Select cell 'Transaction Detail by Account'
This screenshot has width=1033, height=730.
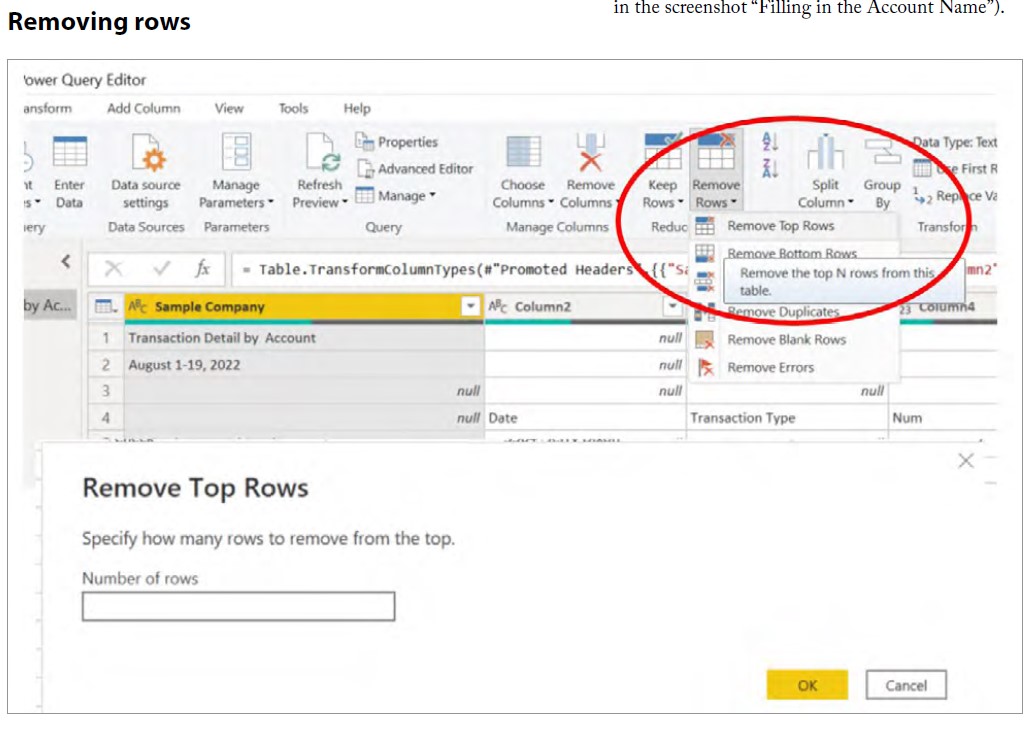304,338
